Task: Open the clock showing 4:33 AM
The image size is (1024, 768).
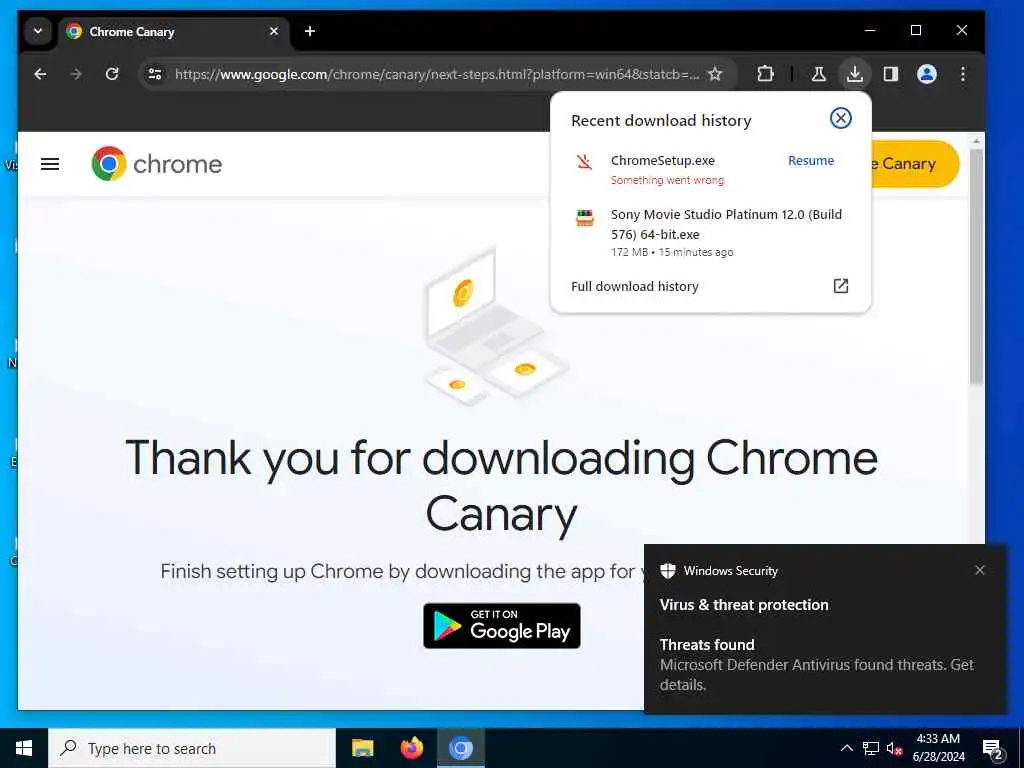Action: click(x=938, y=748)
